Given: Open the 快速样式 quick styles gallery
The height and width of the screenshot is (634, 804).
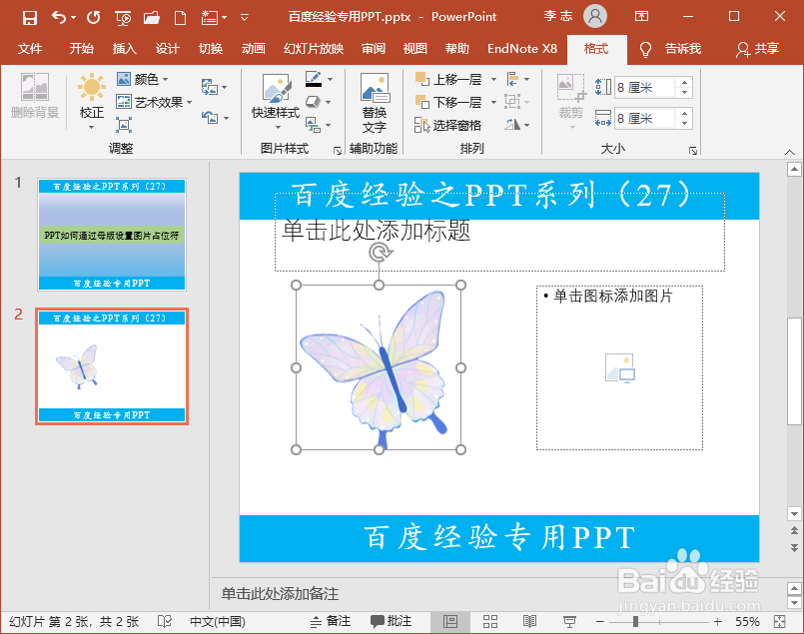Looking at the screenshot, I should tap(275, 102).
